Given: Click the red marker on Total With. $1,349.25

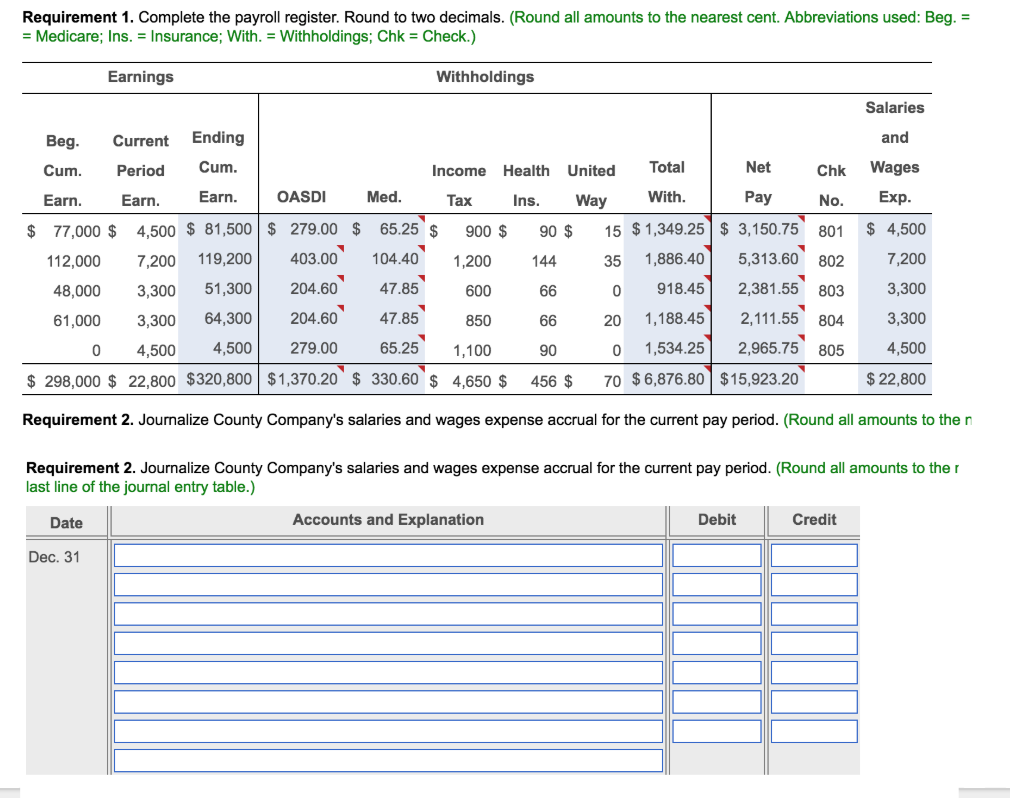Looking at the screenshot, I should (705, 220).
